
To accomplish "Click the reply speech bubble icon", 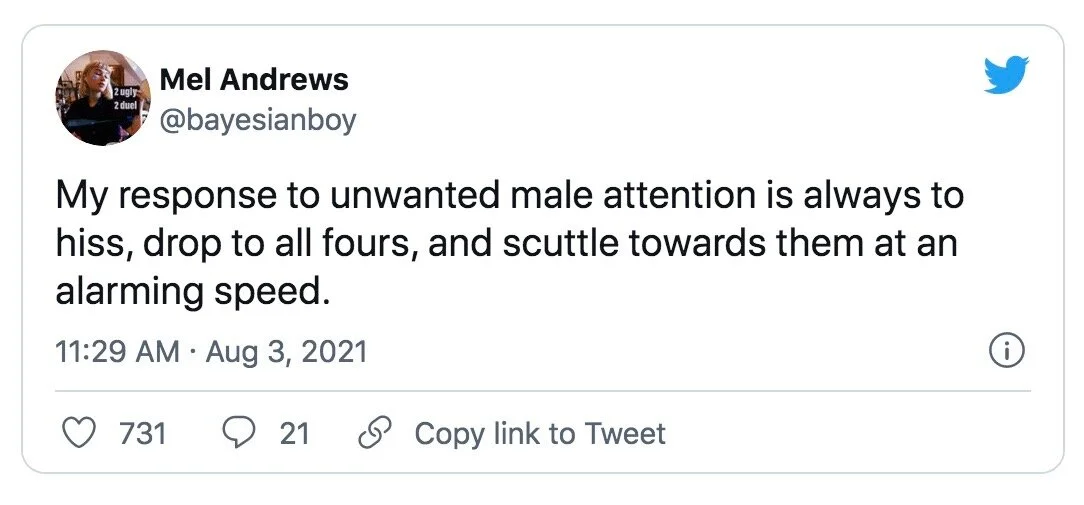I will 239,434.
